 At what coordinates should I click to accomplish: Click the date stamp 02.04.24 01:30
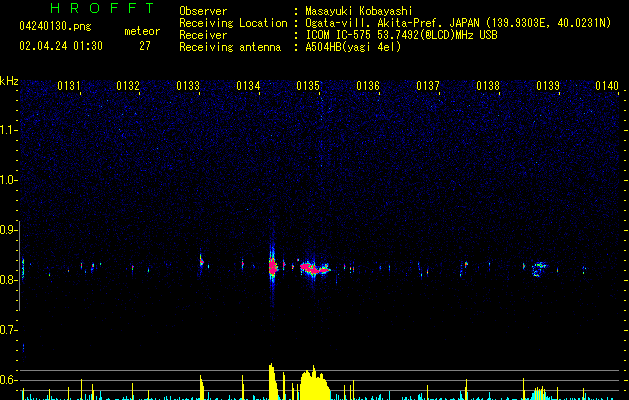point(61,46)
